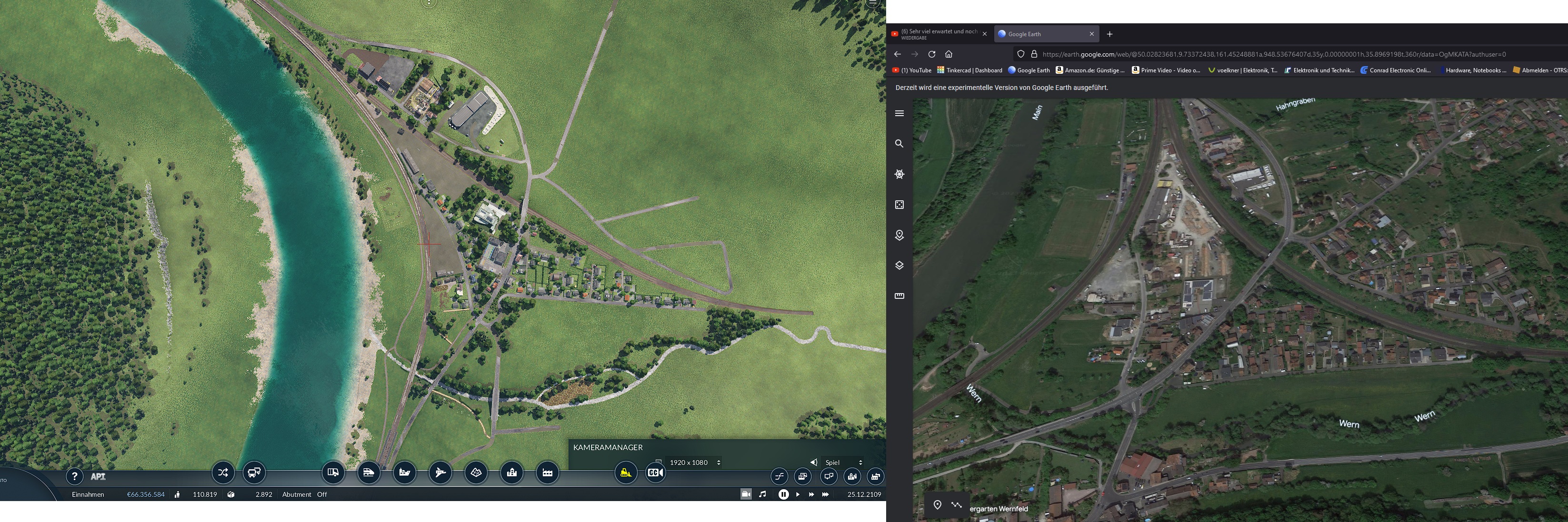Open the Spiel audio dropdown

coord(843,463)
